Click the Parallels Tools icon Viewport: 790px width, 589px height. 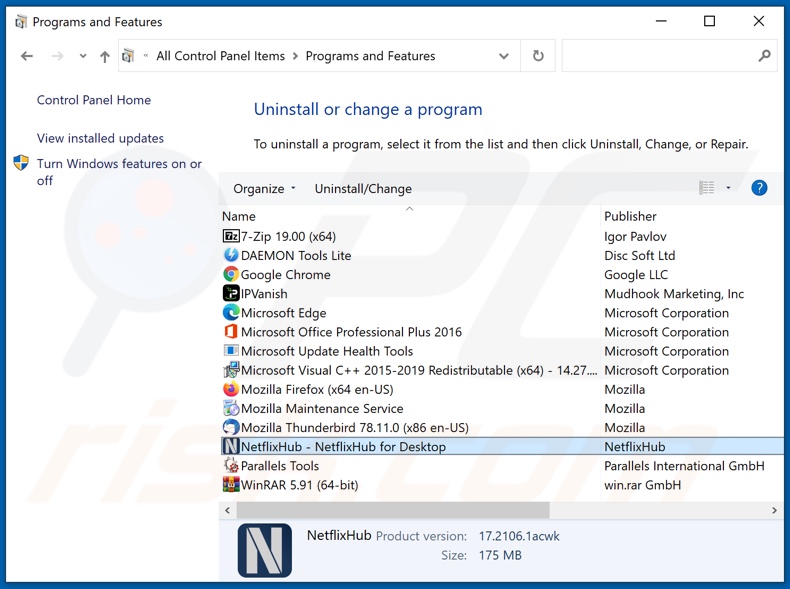coord(231,466)
